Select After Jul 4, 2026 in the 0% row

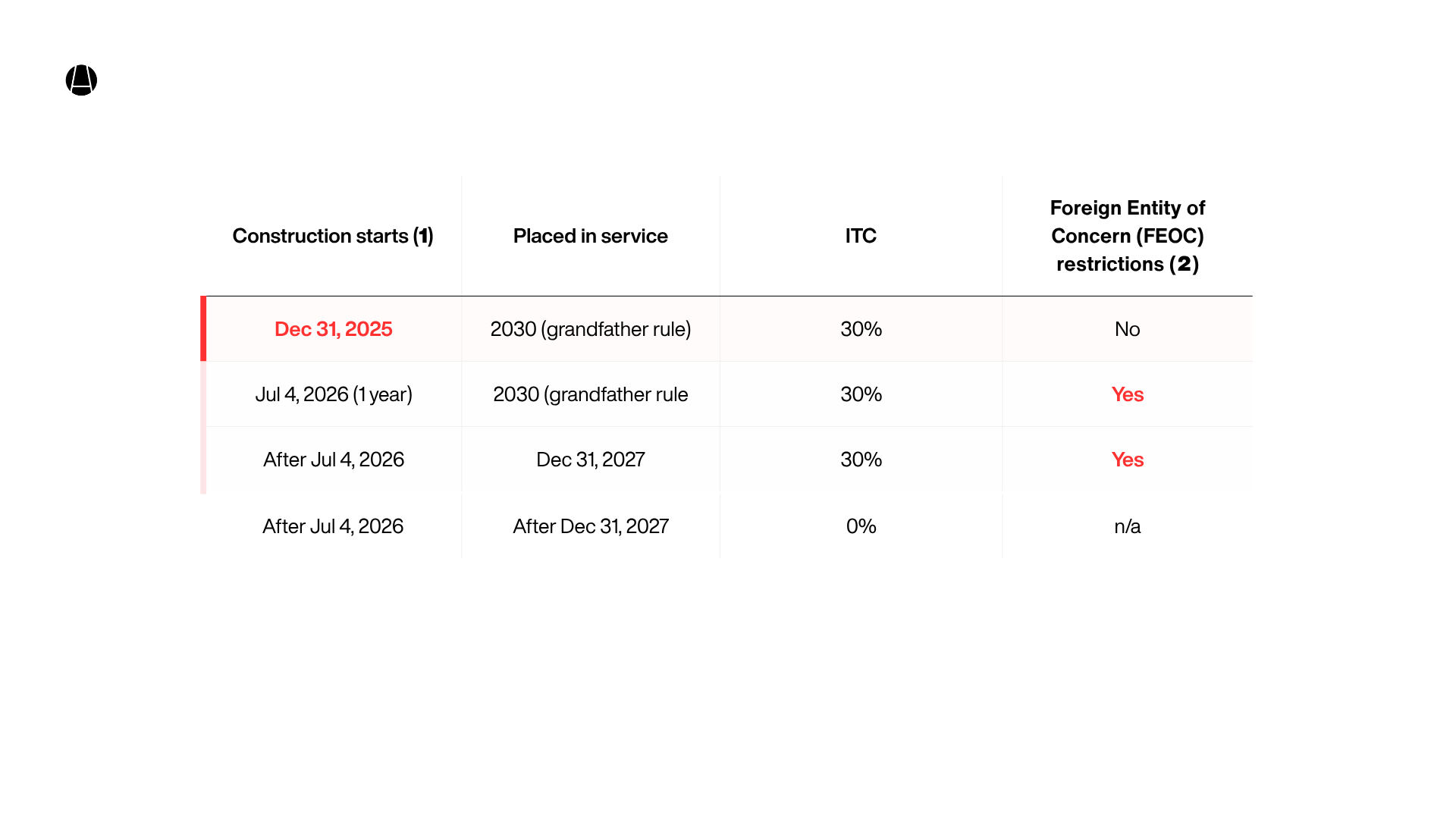tap(333, 526)
